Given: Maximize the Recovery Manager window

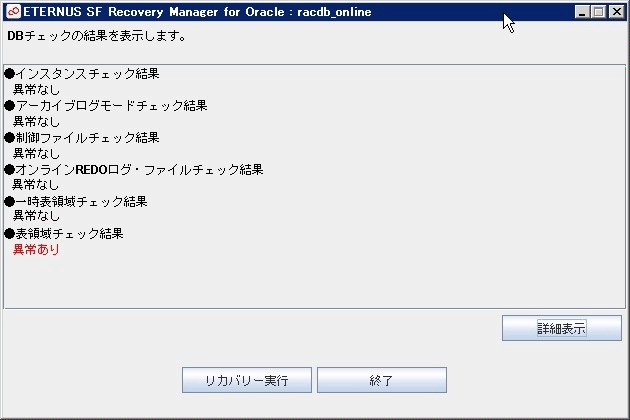Looking at the screenshot, I should (599, 12).
